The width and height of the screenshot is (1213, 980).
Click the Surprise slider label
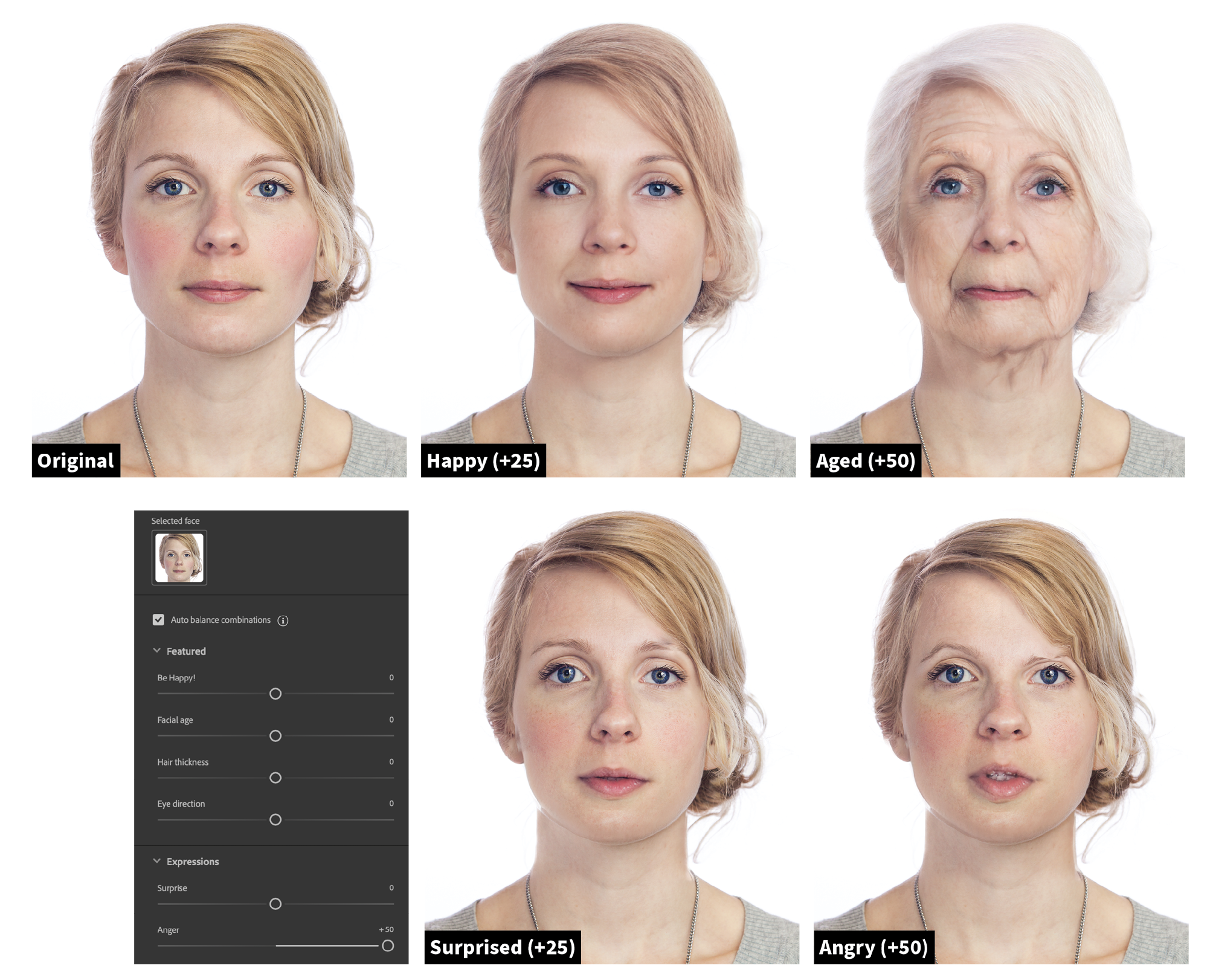pyautogui.click(x=172, y=888)
